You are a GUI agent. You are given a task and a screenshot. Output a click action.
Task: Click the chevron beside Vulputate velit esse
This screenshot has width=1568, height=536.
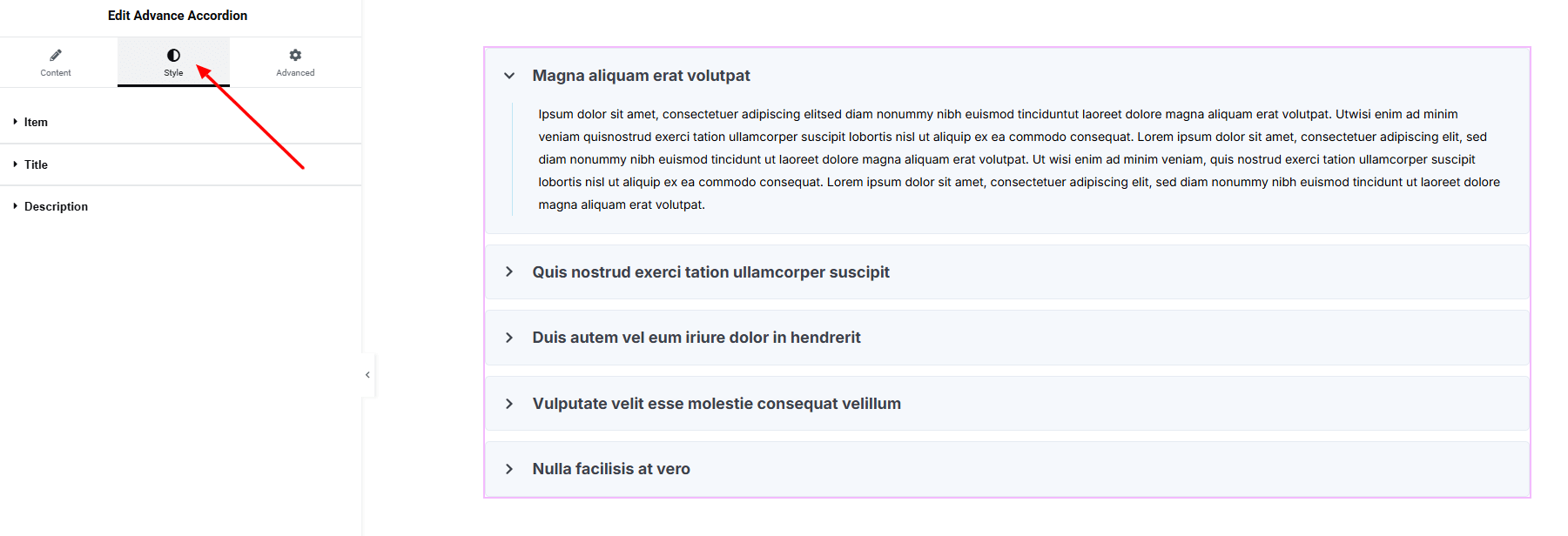click(509, 404)
